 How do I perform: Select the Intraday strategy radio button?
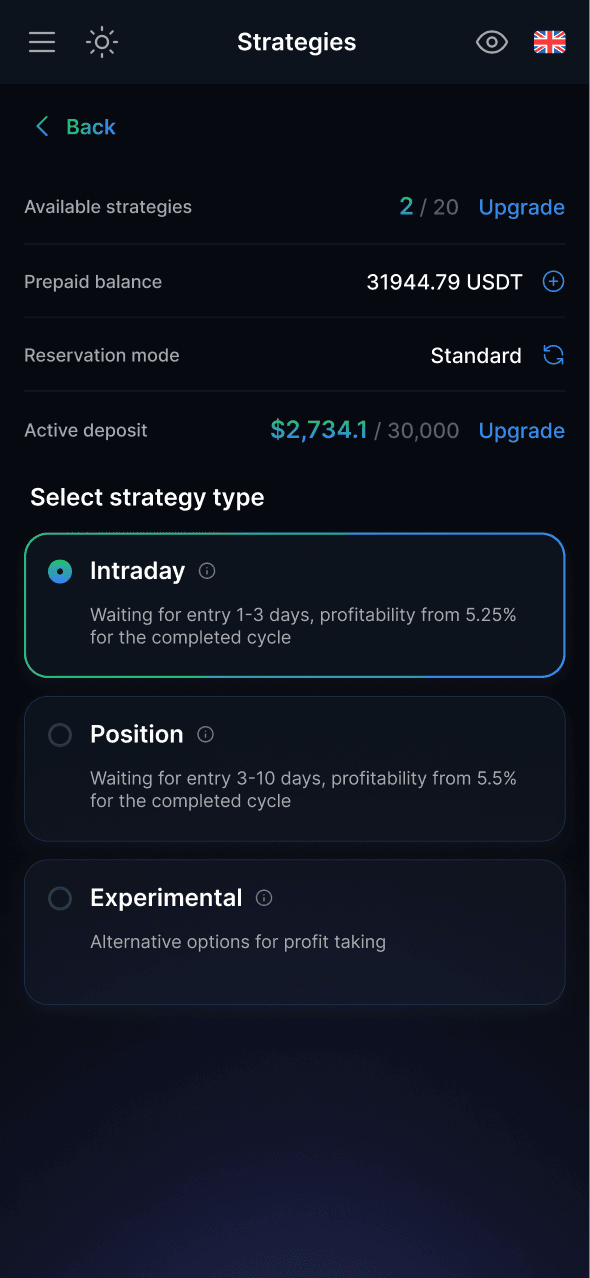pos(59,571)
